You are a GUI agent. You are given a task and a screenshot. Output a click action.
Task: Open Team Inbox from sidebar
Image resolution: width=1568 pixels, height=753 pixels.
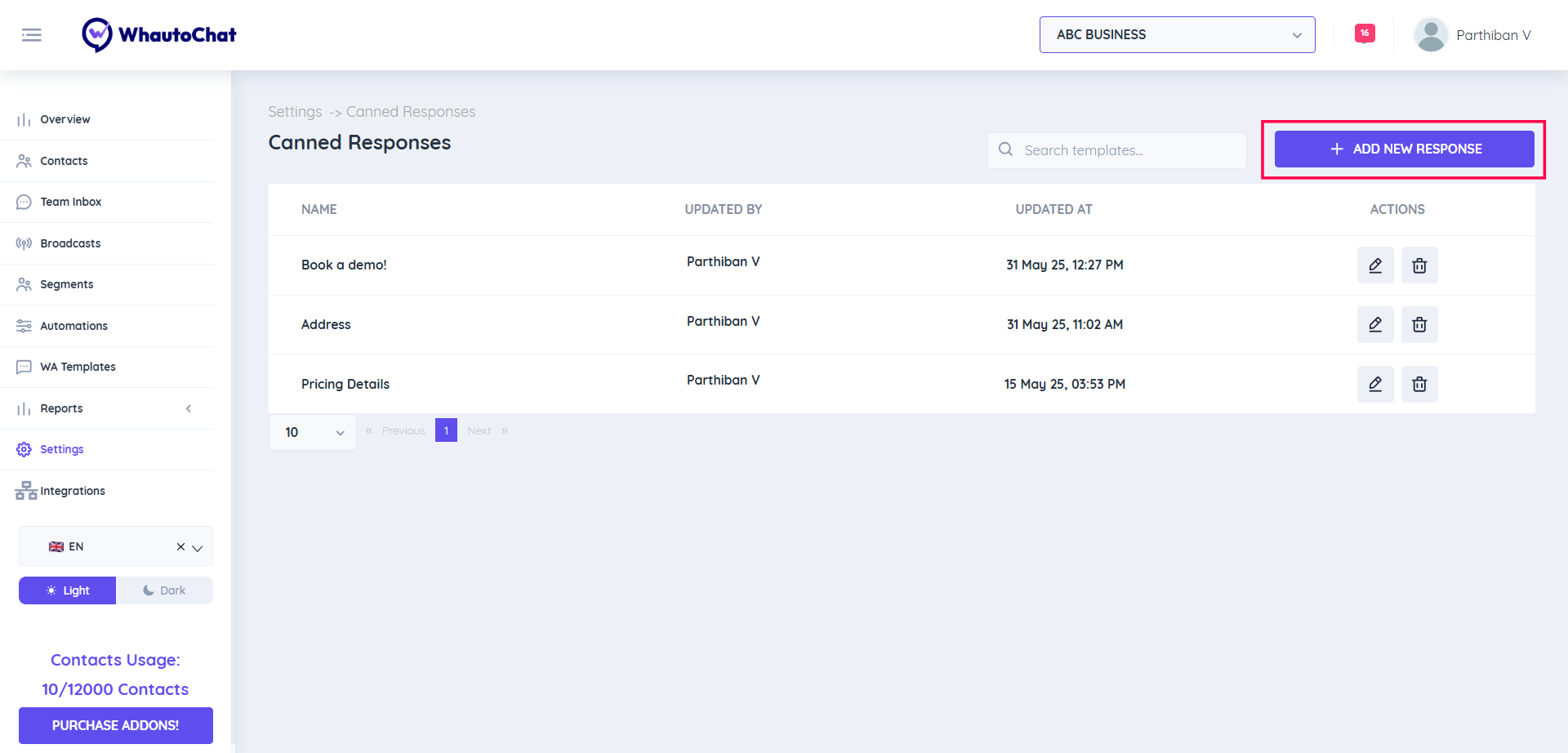click(x=71, y=202)
